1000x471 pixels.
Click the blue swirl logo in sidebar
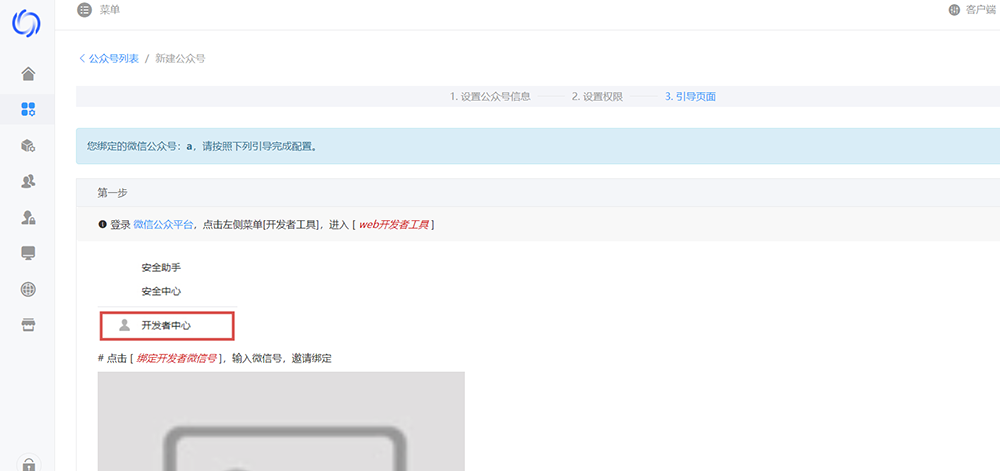(27, 24)
